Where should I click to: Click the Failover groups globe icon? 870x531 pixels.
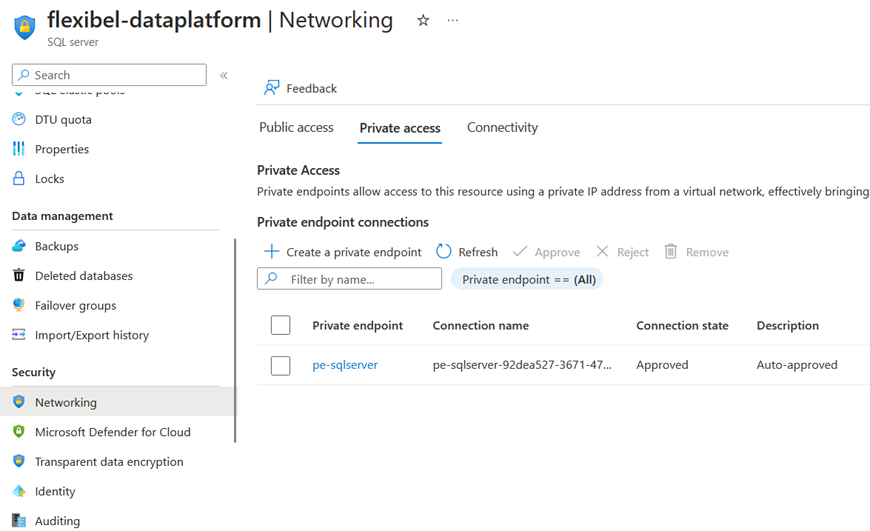[x=19, y=305]
